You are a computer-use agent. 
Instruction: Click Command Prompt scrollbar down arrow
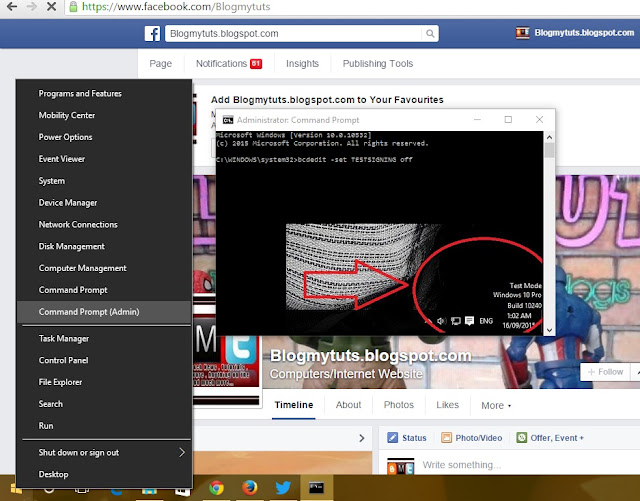[549, 330]
